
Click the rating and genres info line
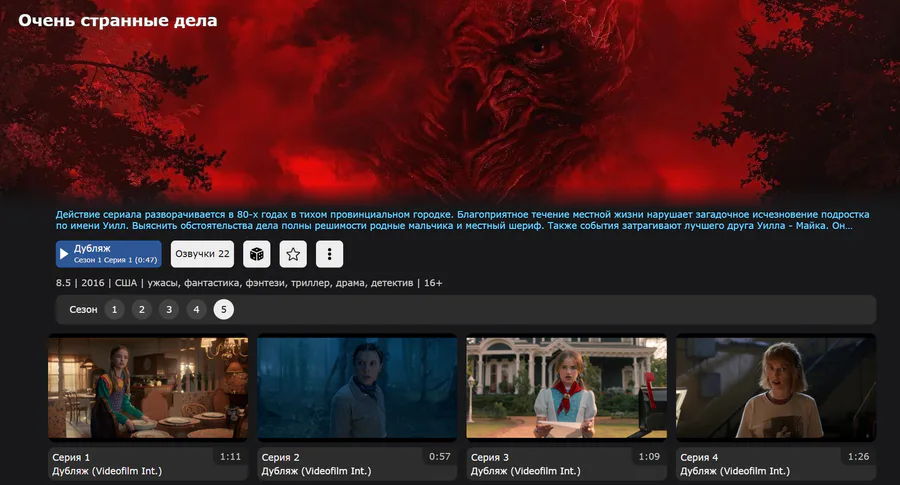coord(249,283)
